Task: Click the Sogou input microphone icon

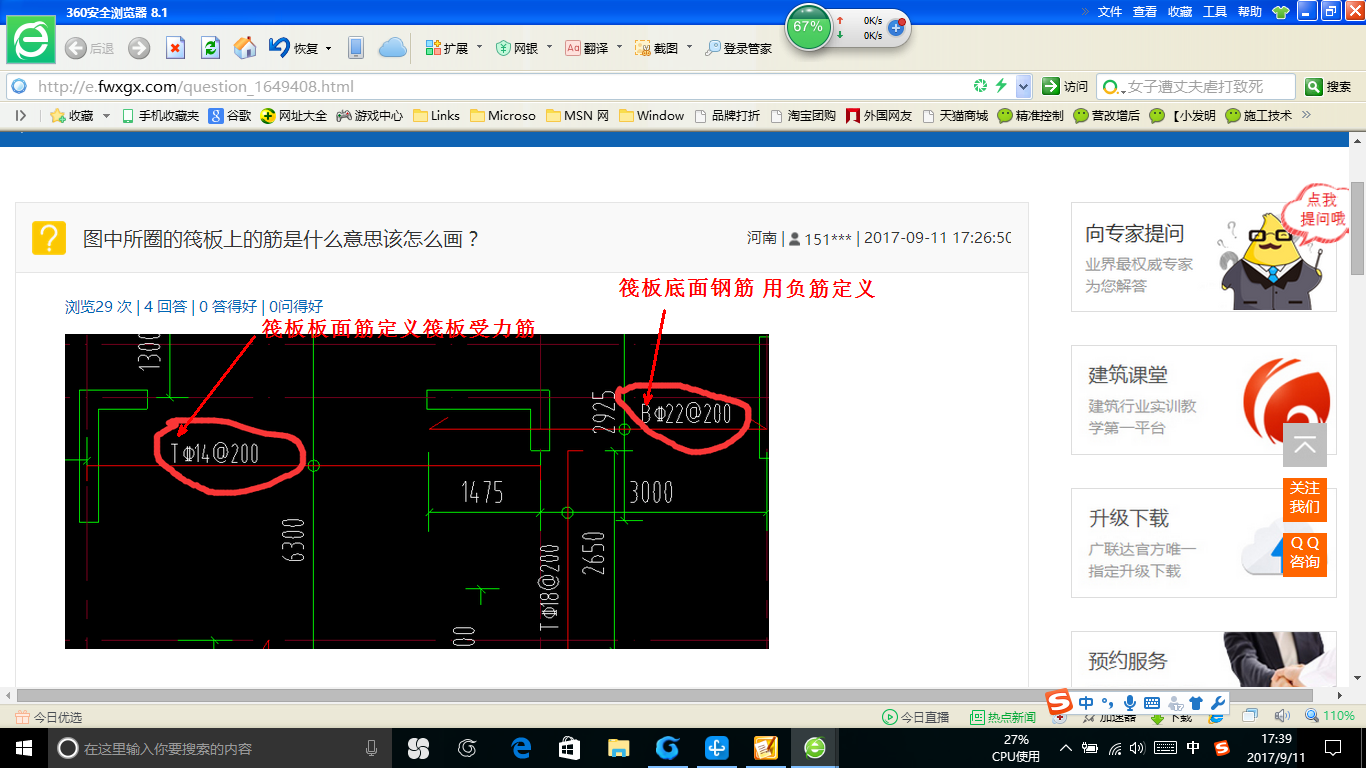Action: pos(1130,703)
